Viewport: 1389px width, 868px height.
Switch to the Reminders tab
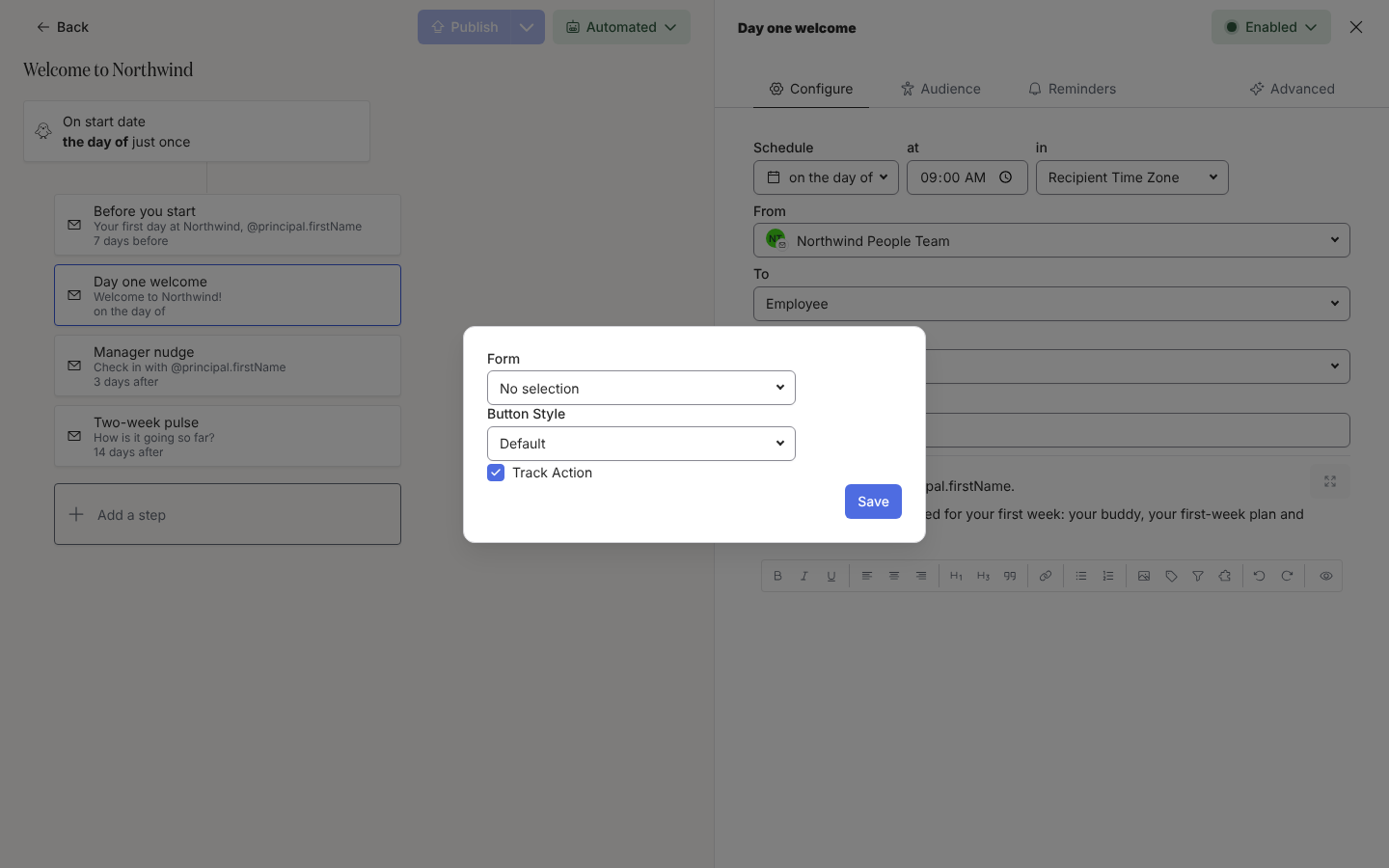pyautogui.click(x=1072, y=89)
